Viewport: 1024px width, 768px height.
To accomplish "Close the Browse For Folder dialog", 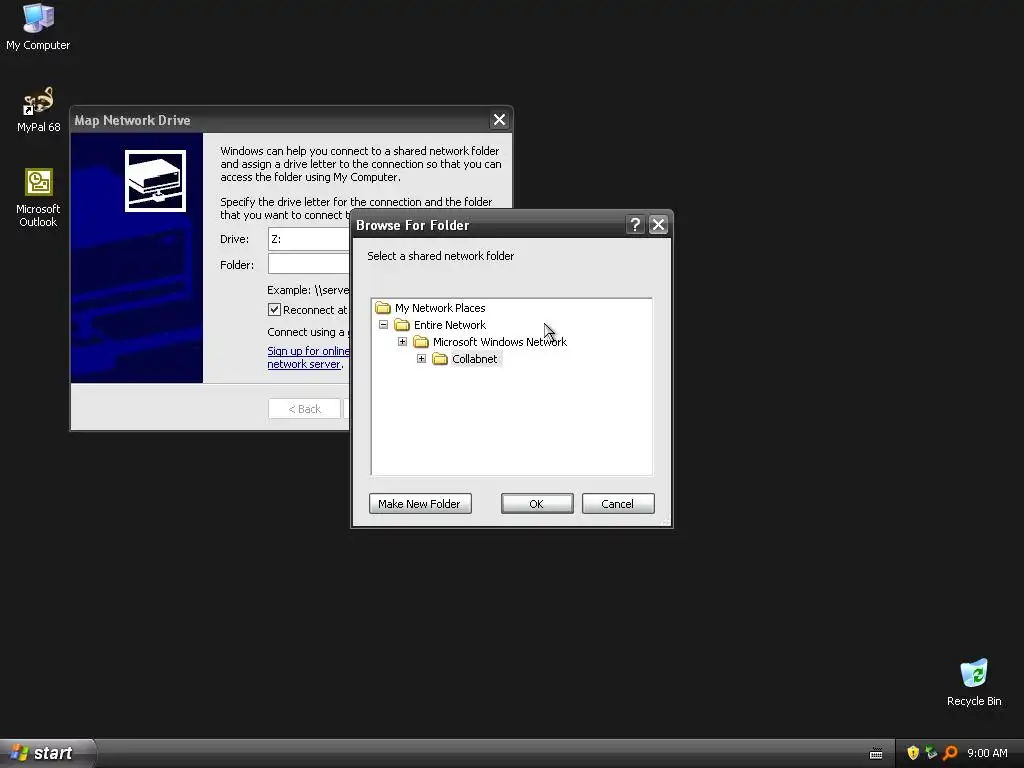I will coord(658,225).
